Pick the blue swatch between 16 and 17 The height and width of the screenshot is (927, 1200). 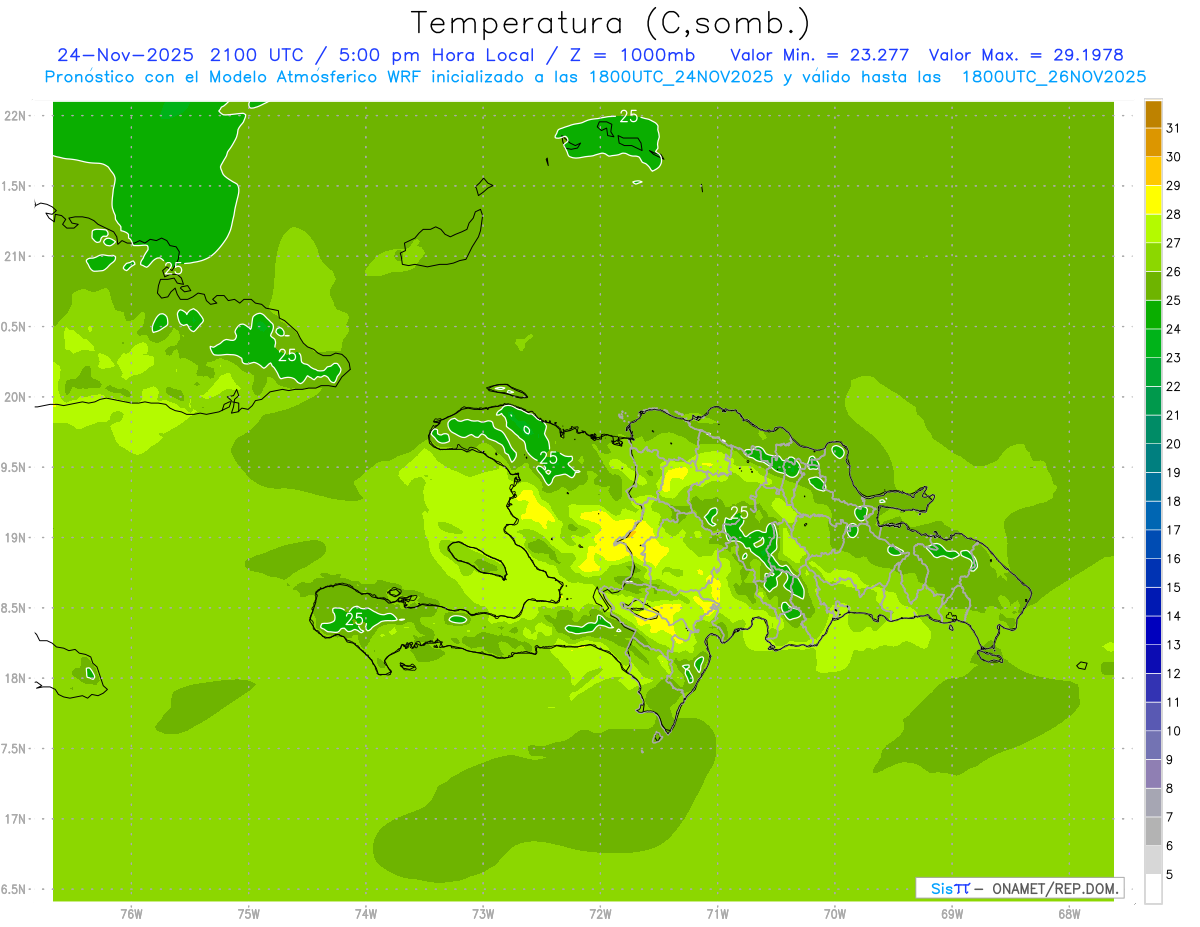point(1153,544)
